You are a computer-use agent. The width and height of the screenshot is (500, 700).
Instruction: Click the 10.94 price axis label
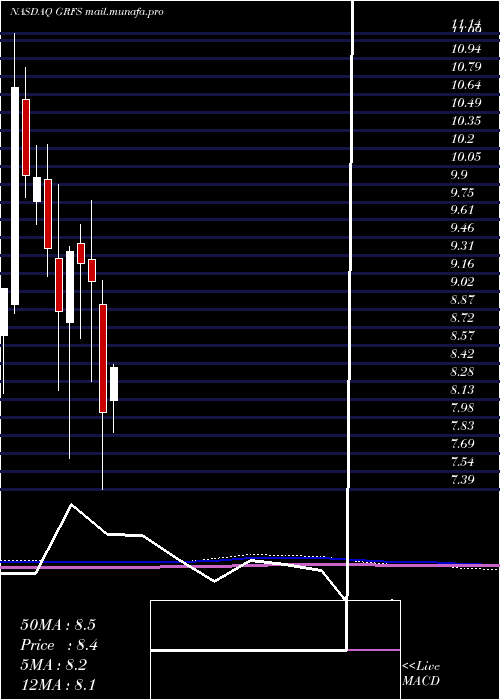pyautogui.click(x=466, y=49)
